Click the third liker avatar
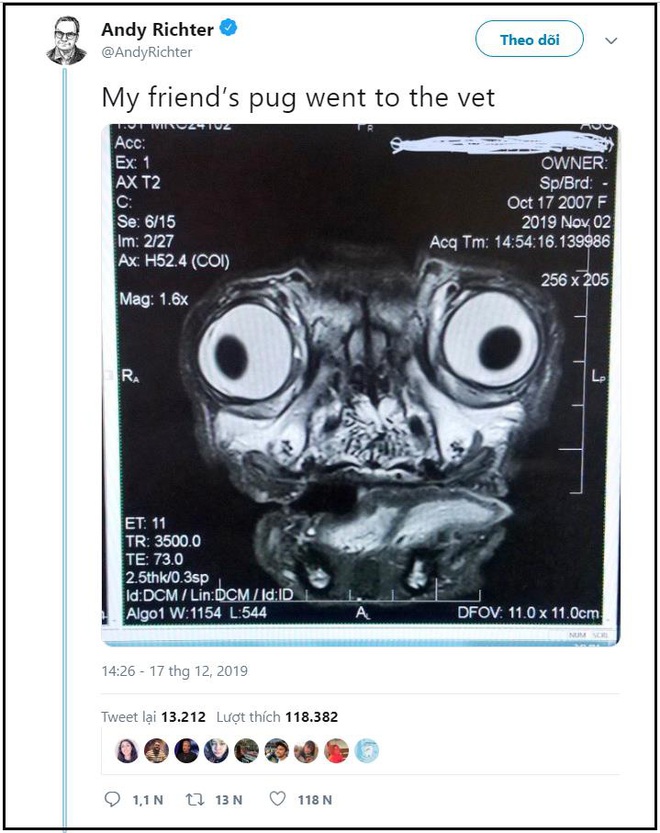The image size is (660, 833). [187, 751]
